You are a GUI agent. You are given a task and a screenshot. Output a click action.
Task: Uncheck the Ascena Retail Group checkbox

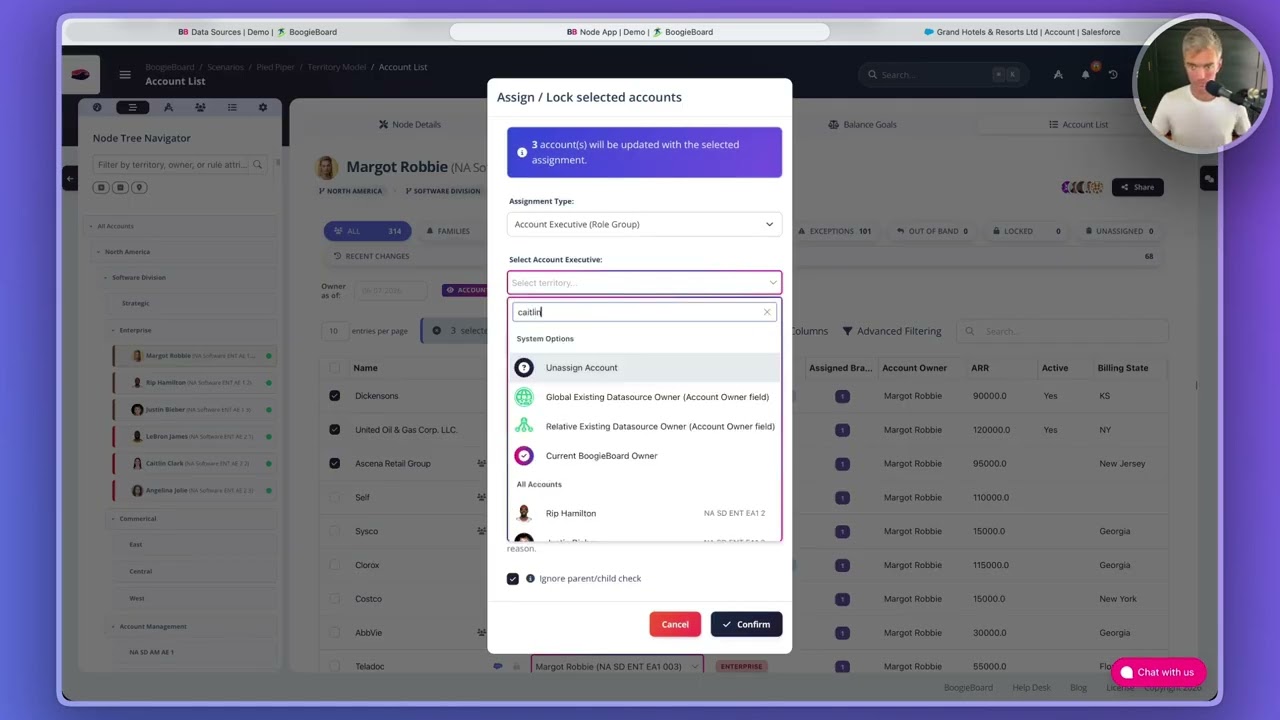click(x=334, y=464)
